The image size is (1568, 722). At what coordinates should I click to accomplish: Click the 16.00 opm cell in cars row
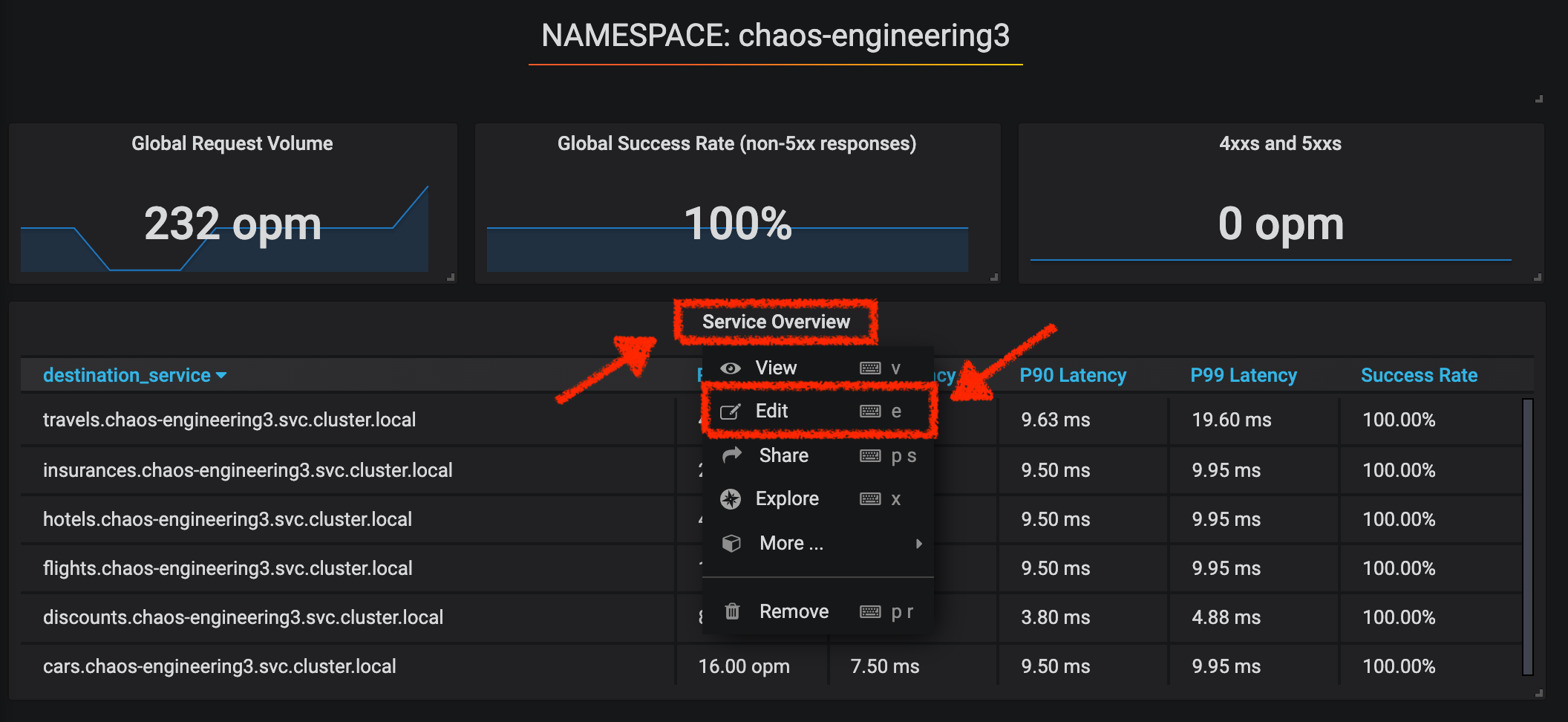[744, 666]
